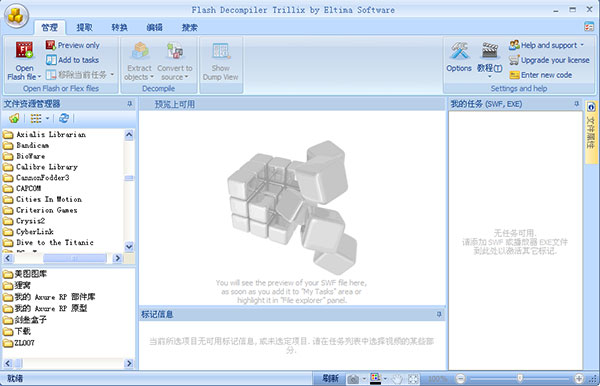Switch to the 转换 ribbon tab
This screenshot has width=600, height=386.
pyautogui.click(x=119, y=27)
